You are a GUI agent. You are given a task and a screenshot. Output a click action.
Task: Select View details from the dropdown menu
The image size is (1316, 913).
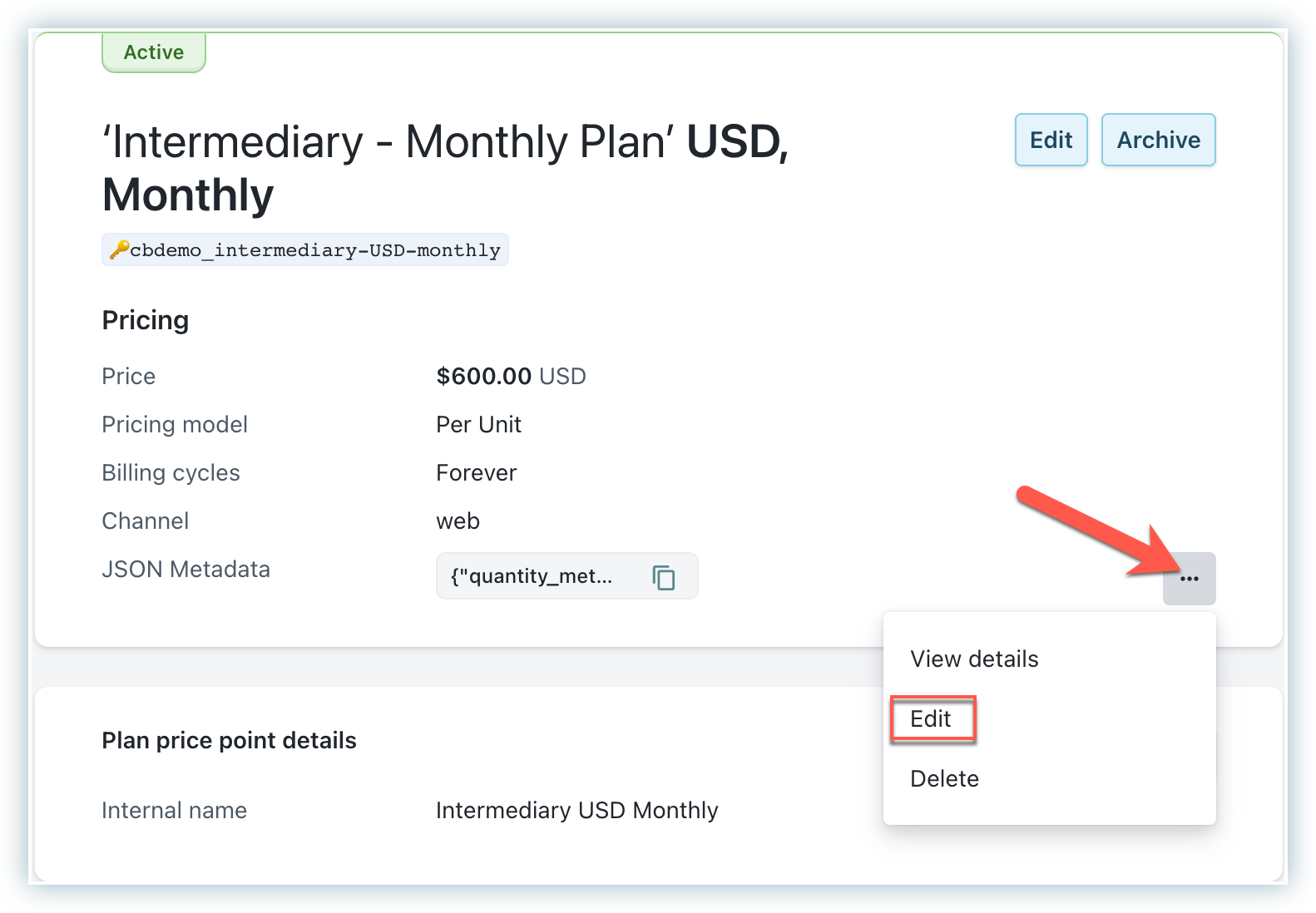[974, 659]
